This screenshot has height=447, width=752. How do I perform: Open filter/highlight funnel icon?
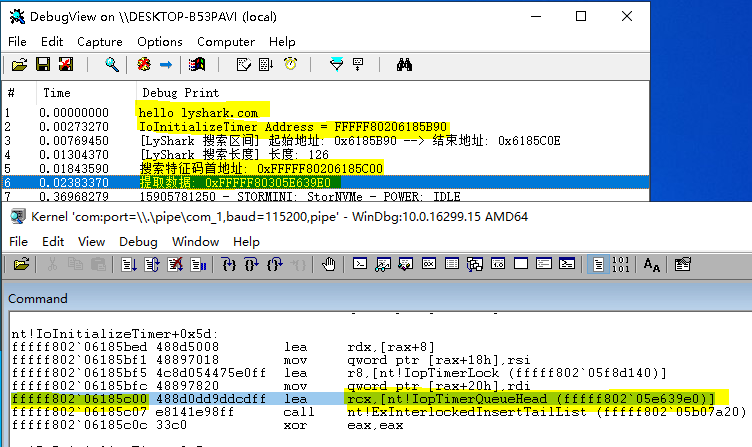click(x=336, y=64)
